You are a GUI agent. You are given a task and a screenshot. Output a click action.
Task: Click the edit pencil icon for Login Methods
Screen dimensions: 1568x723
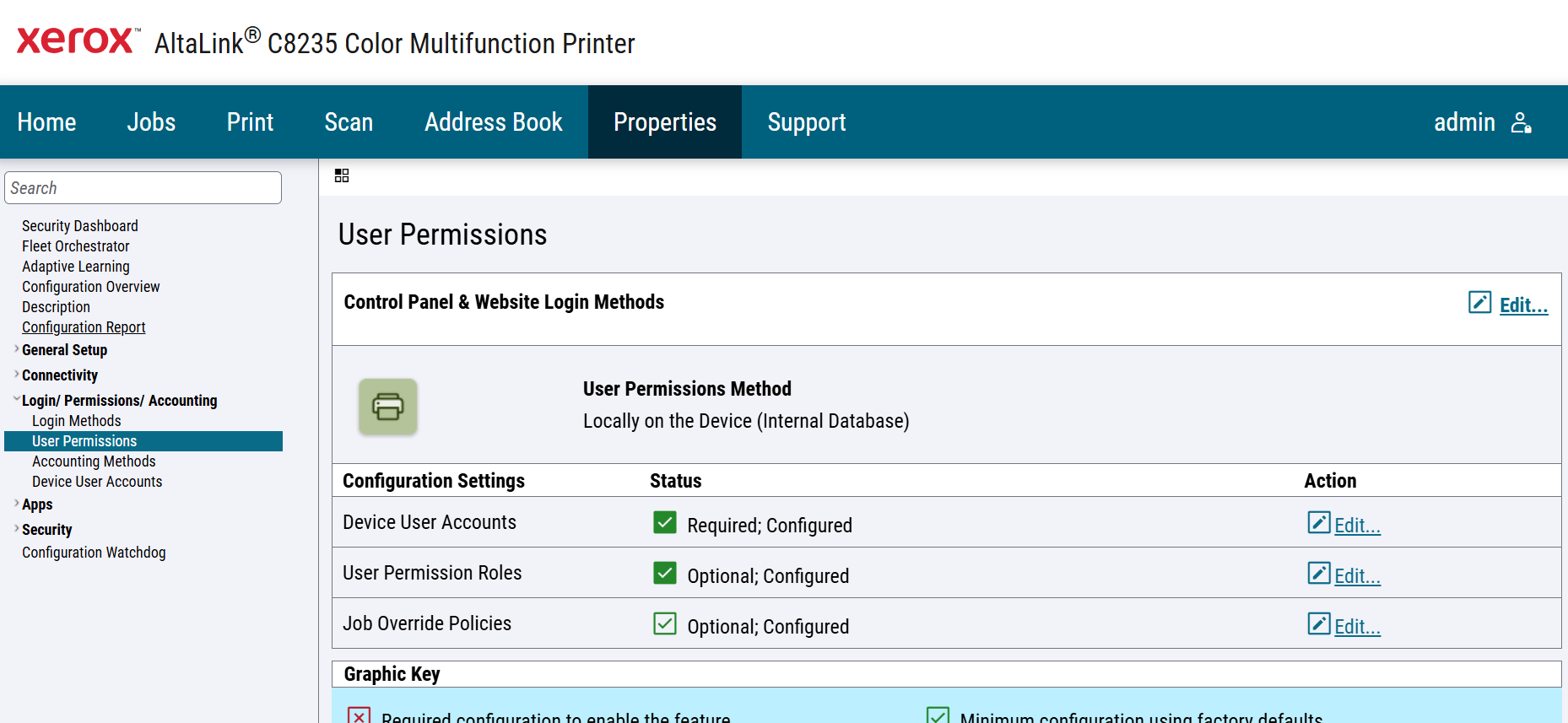[x=1479, y=302]
